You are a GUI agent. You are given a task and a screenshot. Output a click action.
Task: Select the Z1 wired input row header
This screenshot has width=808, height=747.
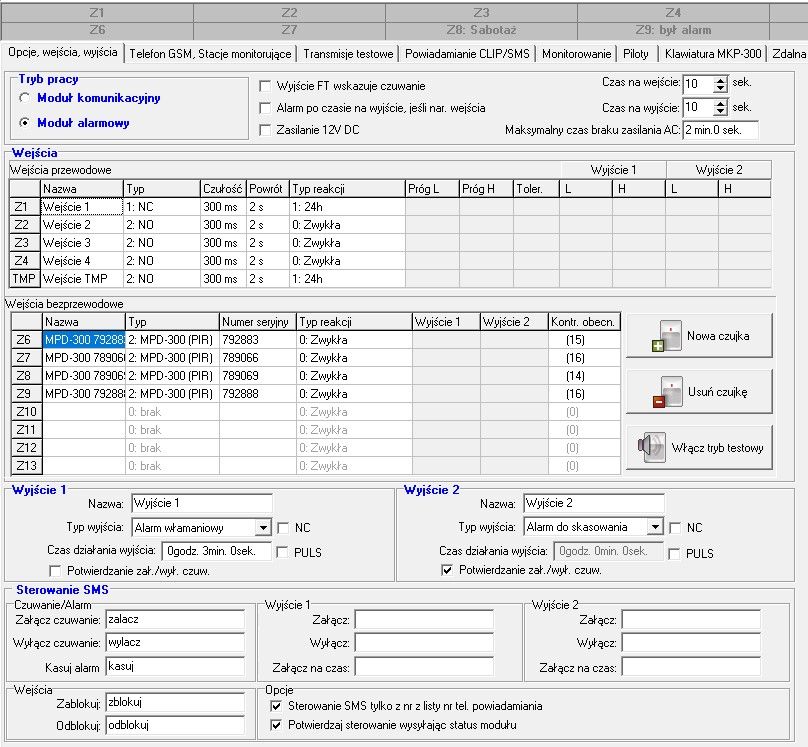(25, 207)
